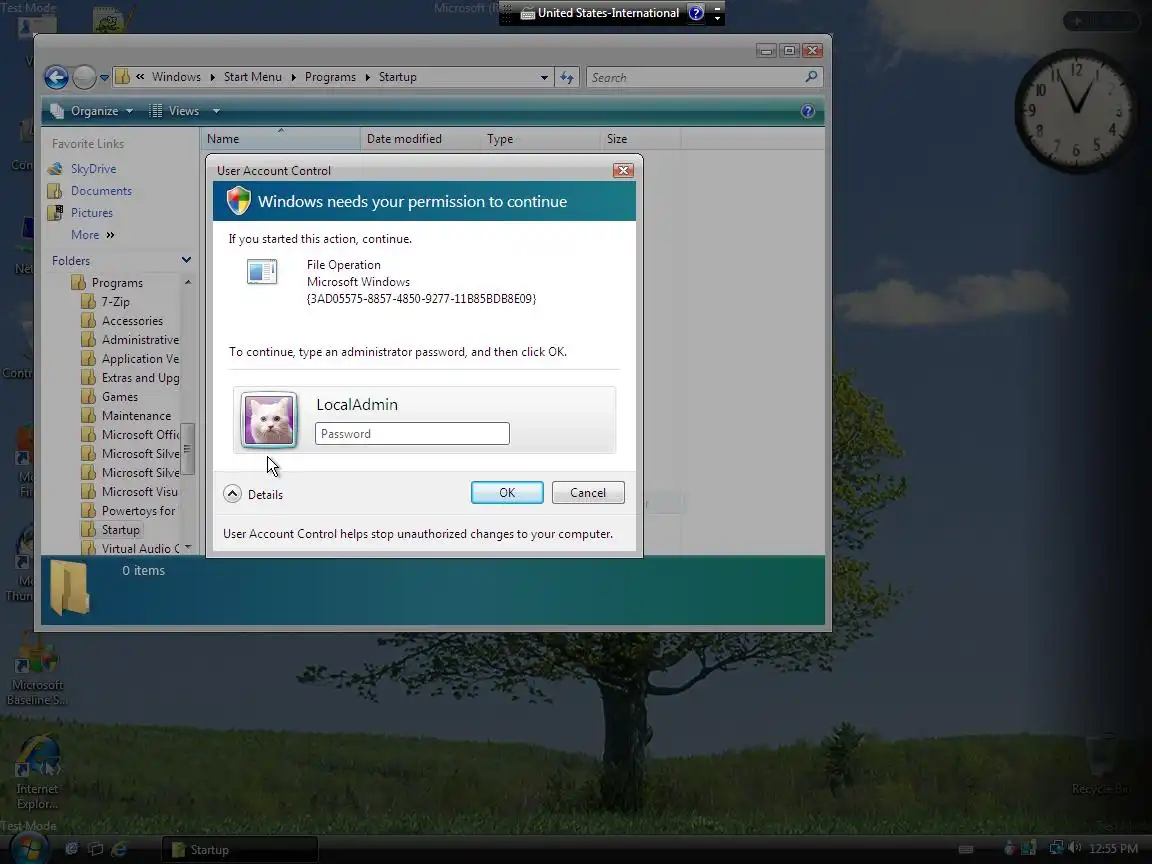Click Switch between windows quick launch icon
1152x864 pixels.
[96, 849]
